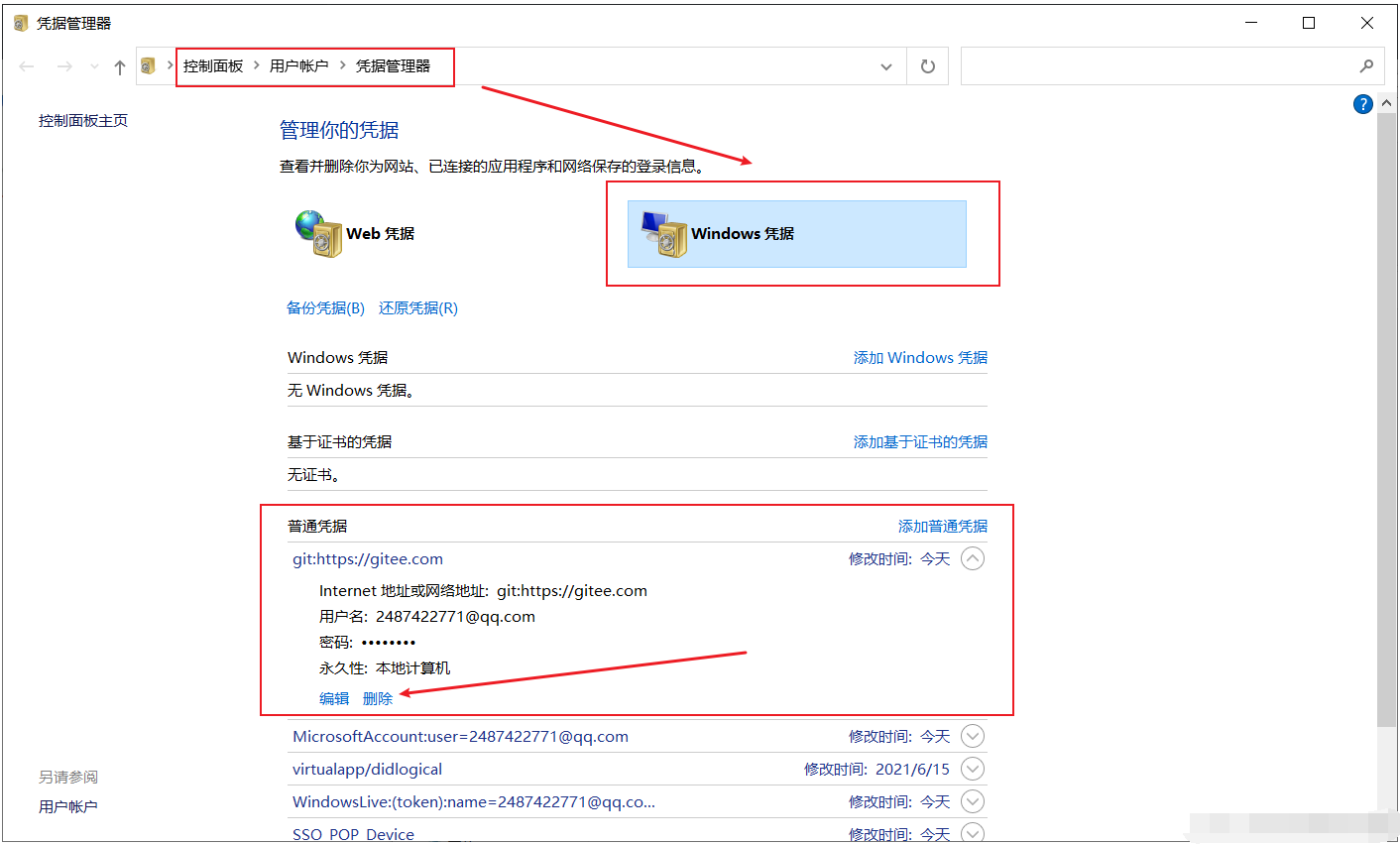1400x845 pixels.
Task: Click 凭据管理器 in the breadcrumb path
Action: pyautogui.click(x=394, y=66)
